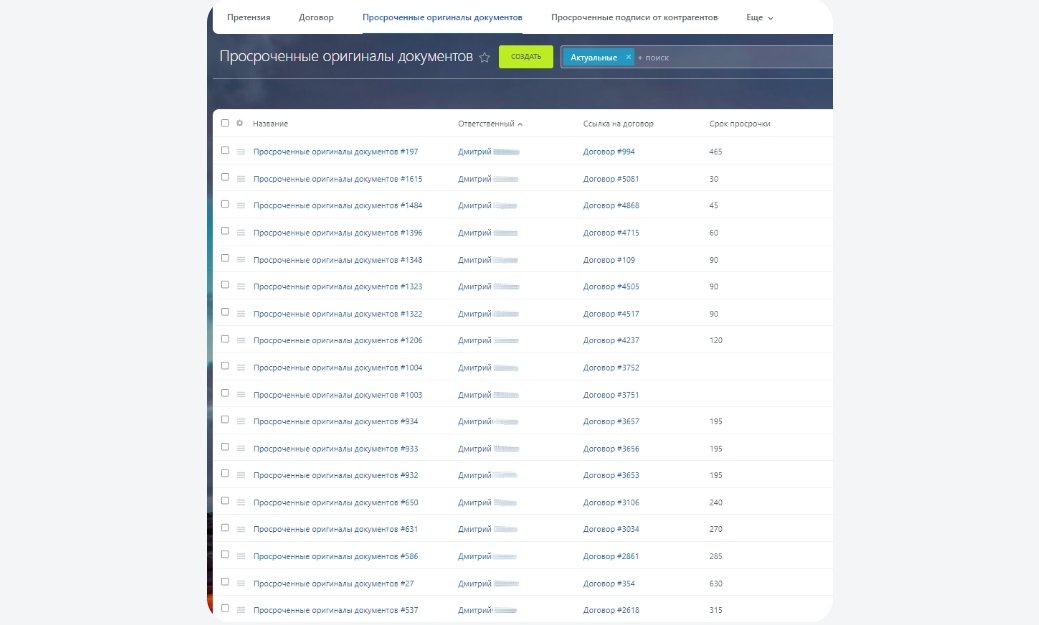The image size is (1039, 625).
Task: Check the box for document #1396
Action: pos(225,231)
